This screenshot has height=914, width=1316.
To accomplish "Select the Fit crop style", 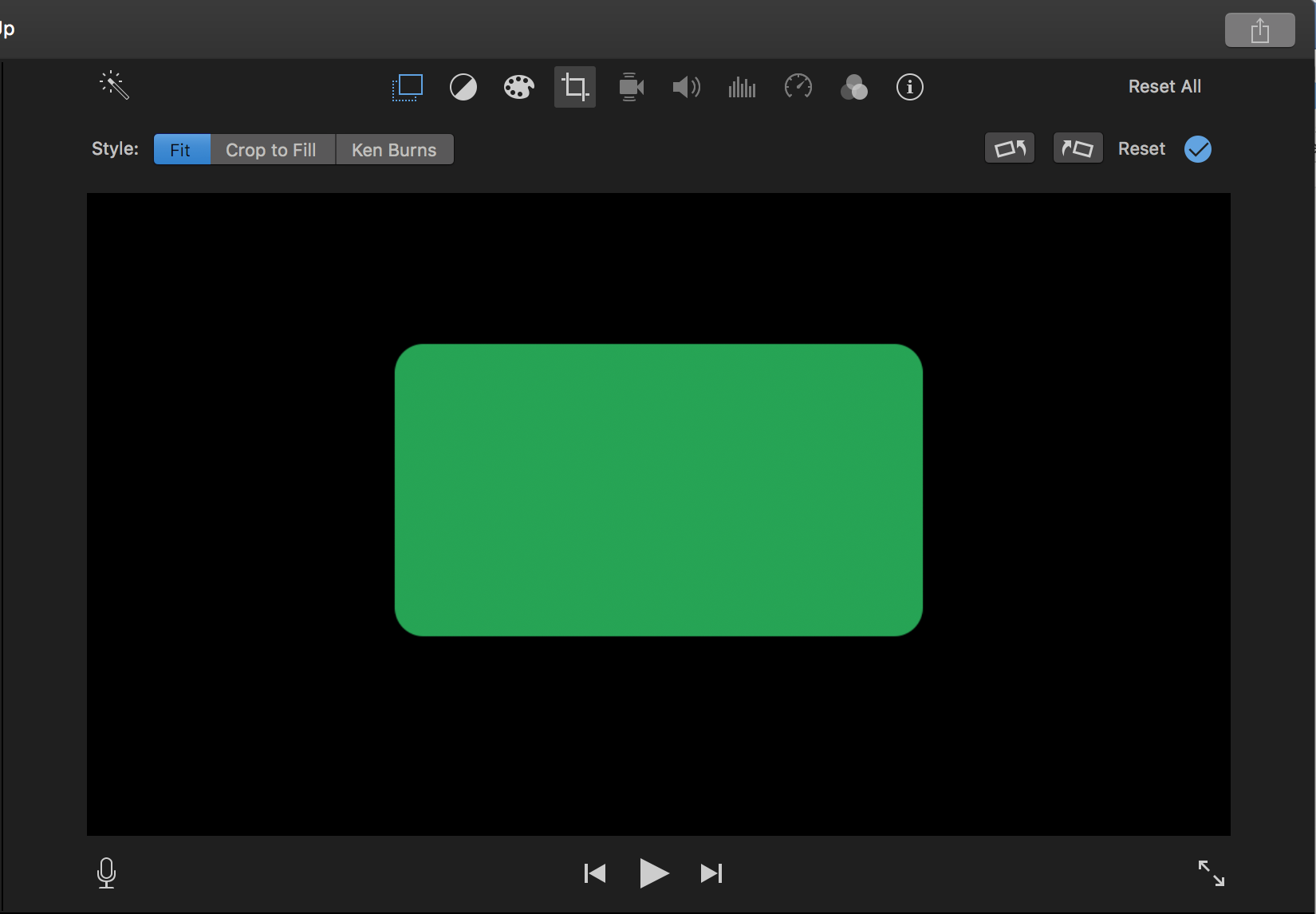I will pos(181,150).
